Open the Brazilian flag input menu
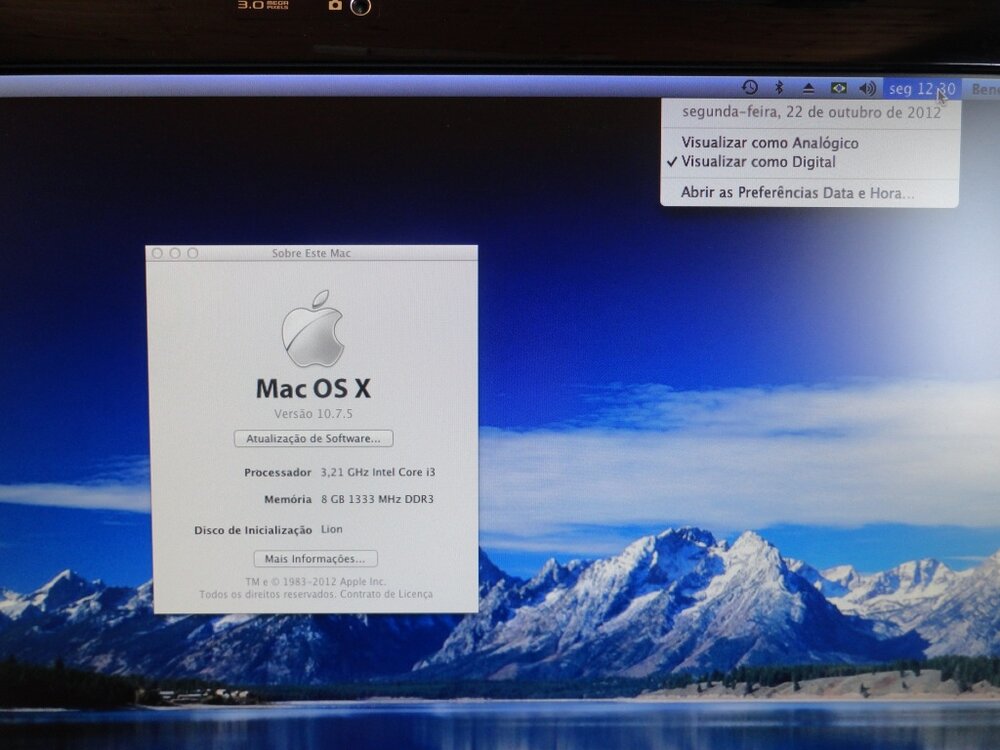Viewport: 1000px width, 750px height. [838, 89]
